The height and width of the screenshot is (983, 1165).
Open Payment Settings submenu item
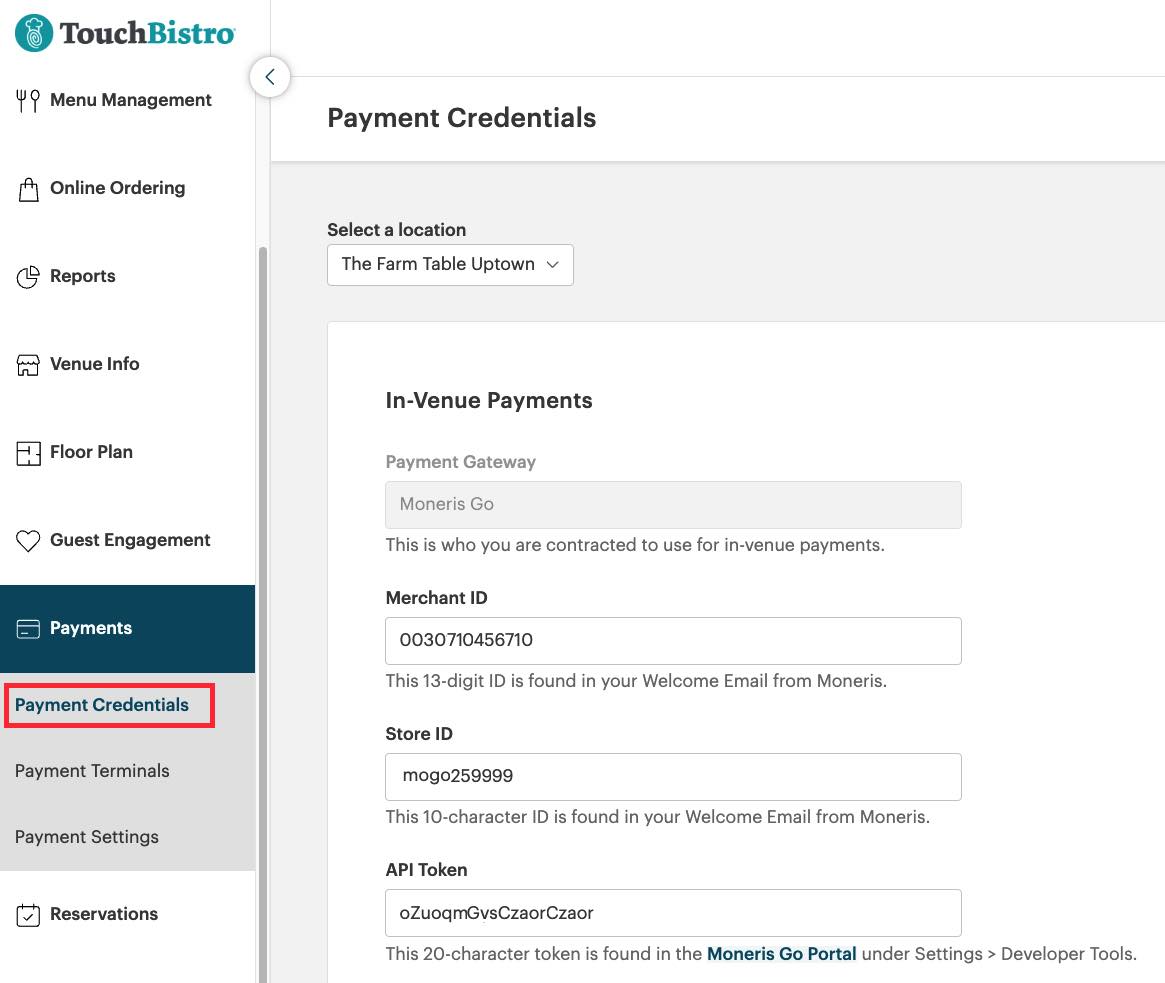click(87, 837)
